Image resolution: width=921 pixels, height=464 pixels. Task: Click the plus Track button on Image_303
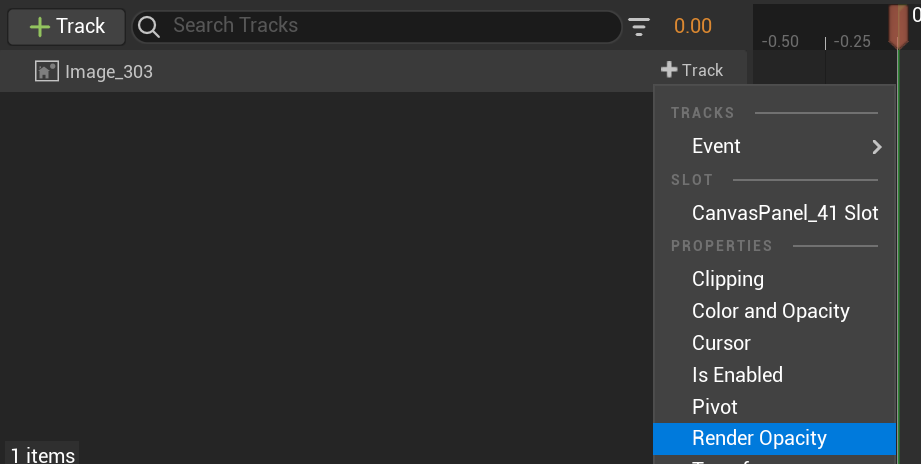[692, 70]
